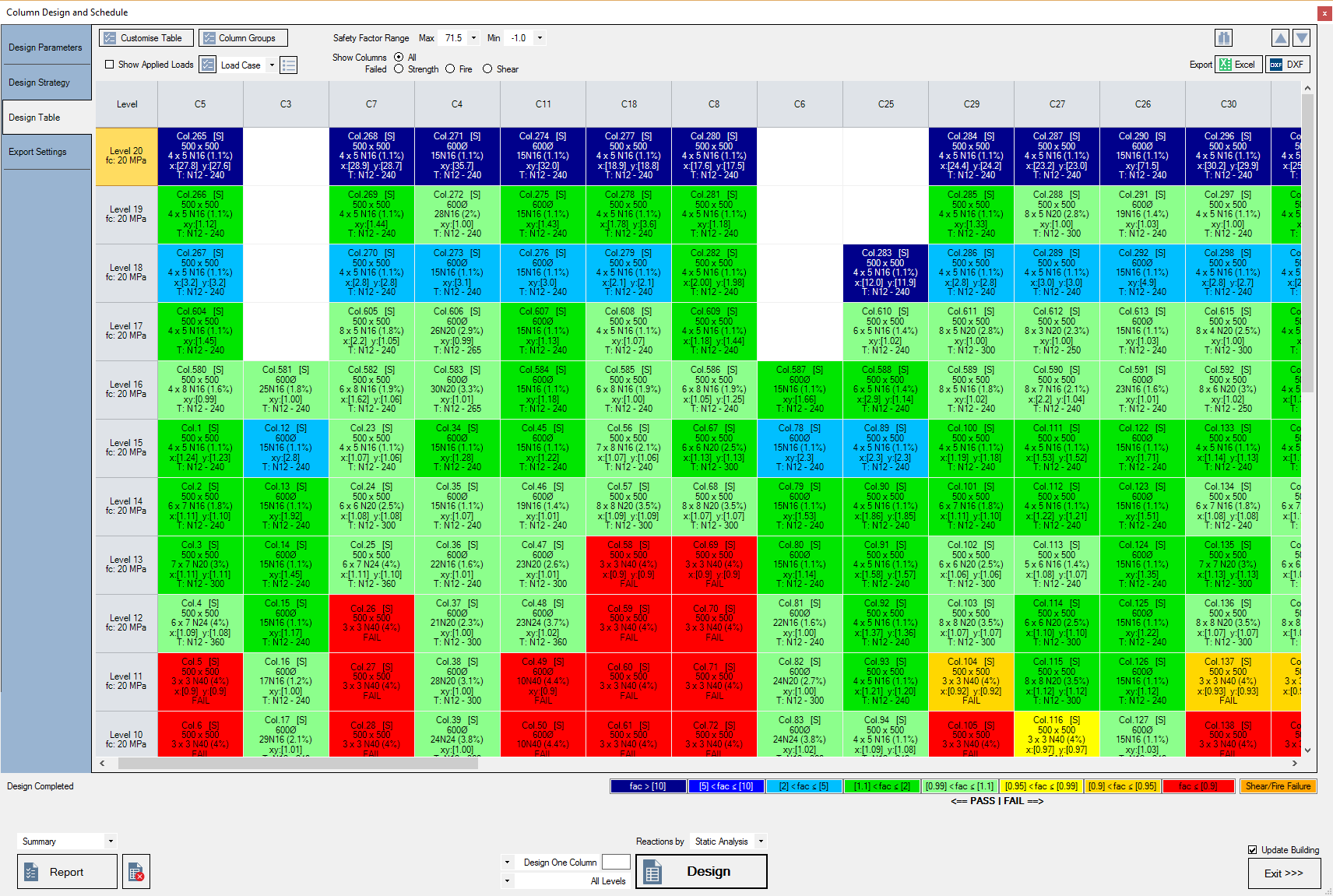Generate a Report
This screenshot has width=1333, height=896.
coord(66,871)
